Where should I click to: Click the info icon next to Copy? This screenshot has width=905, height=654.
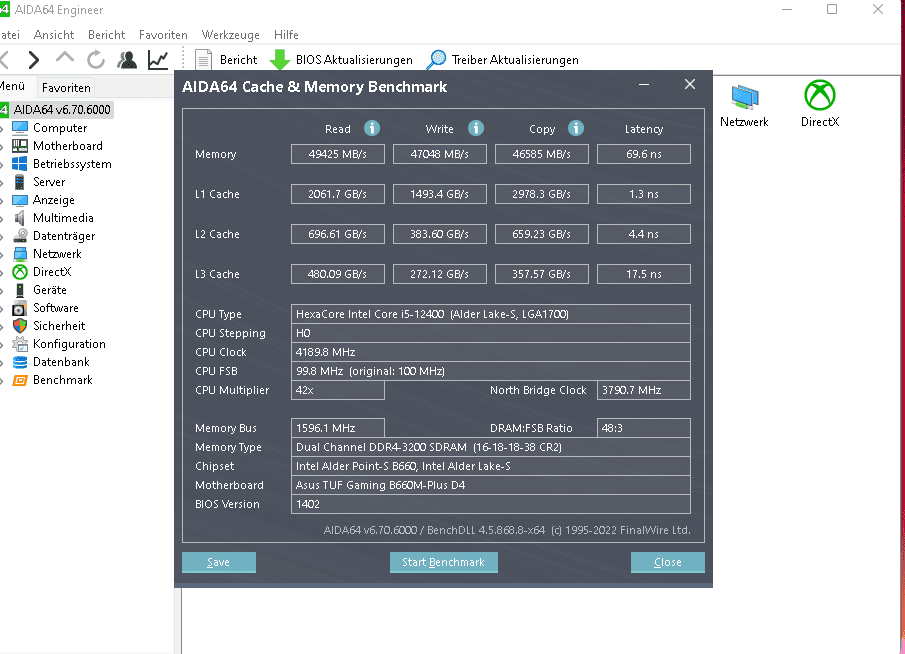click(575, 128)
